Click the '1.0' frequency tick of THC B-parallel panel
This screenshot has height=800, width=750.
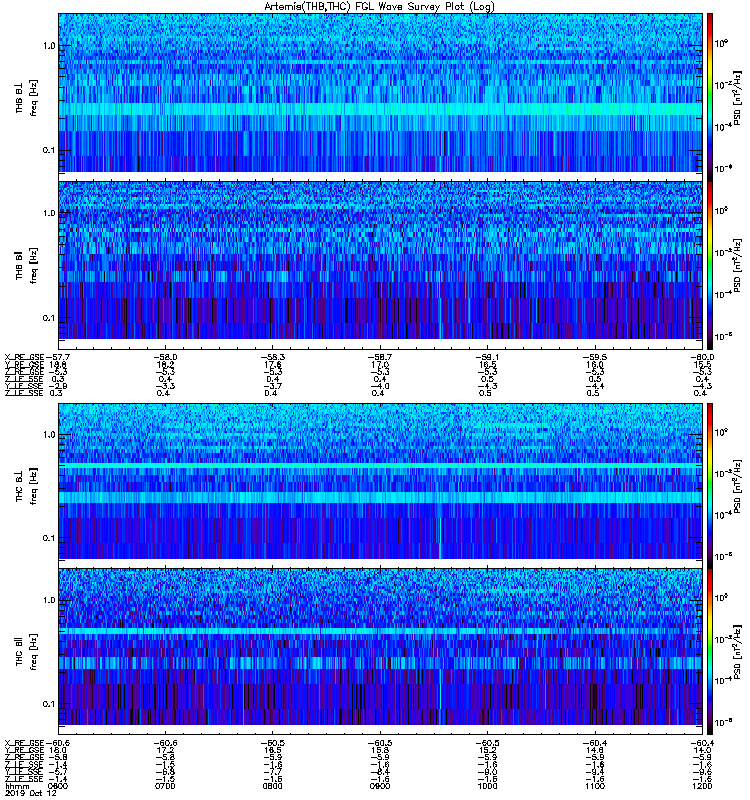click(x=49, y=600)
